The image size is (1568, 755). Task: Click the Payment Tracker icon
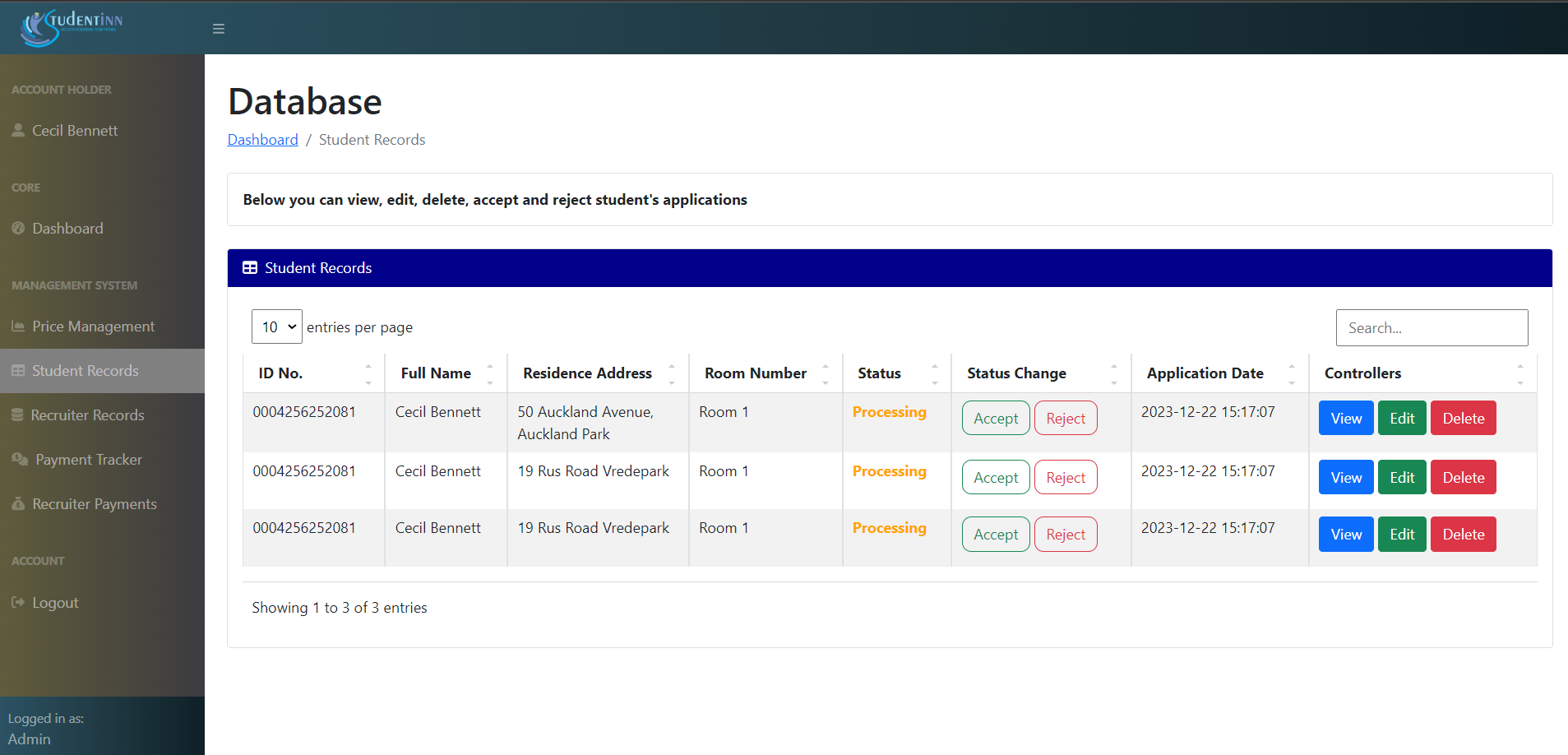(x=20, y=459)
